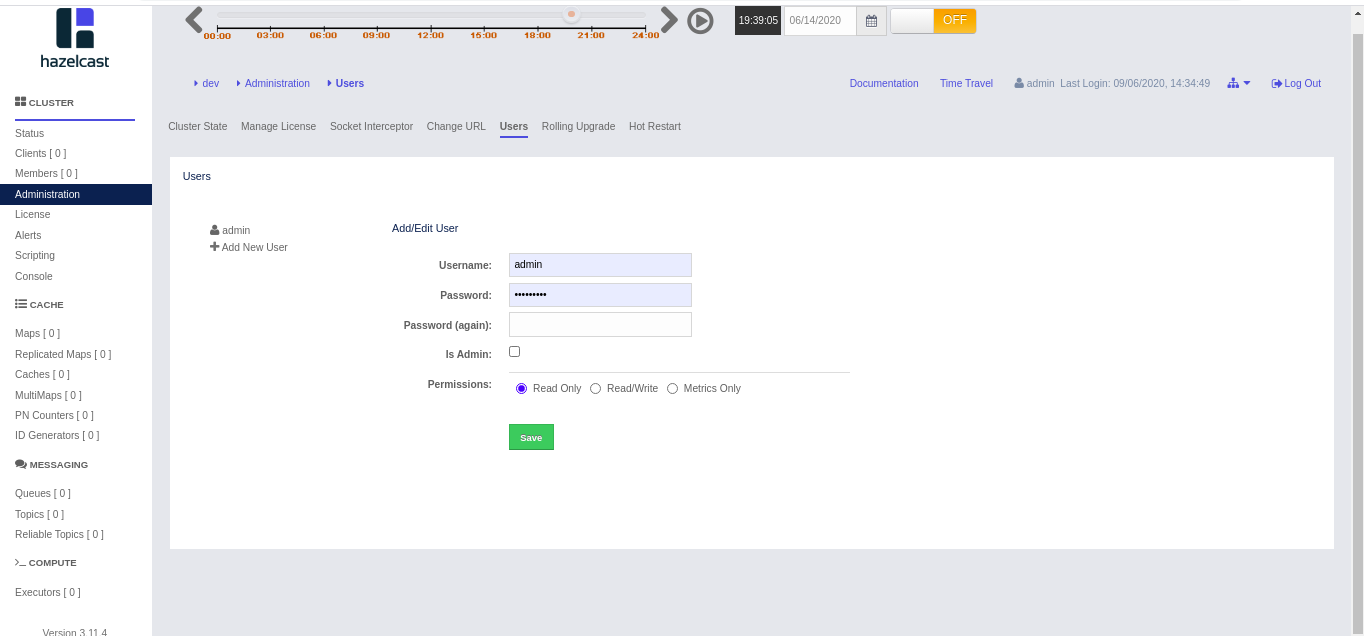Click the timeline play button

(700, 21)
